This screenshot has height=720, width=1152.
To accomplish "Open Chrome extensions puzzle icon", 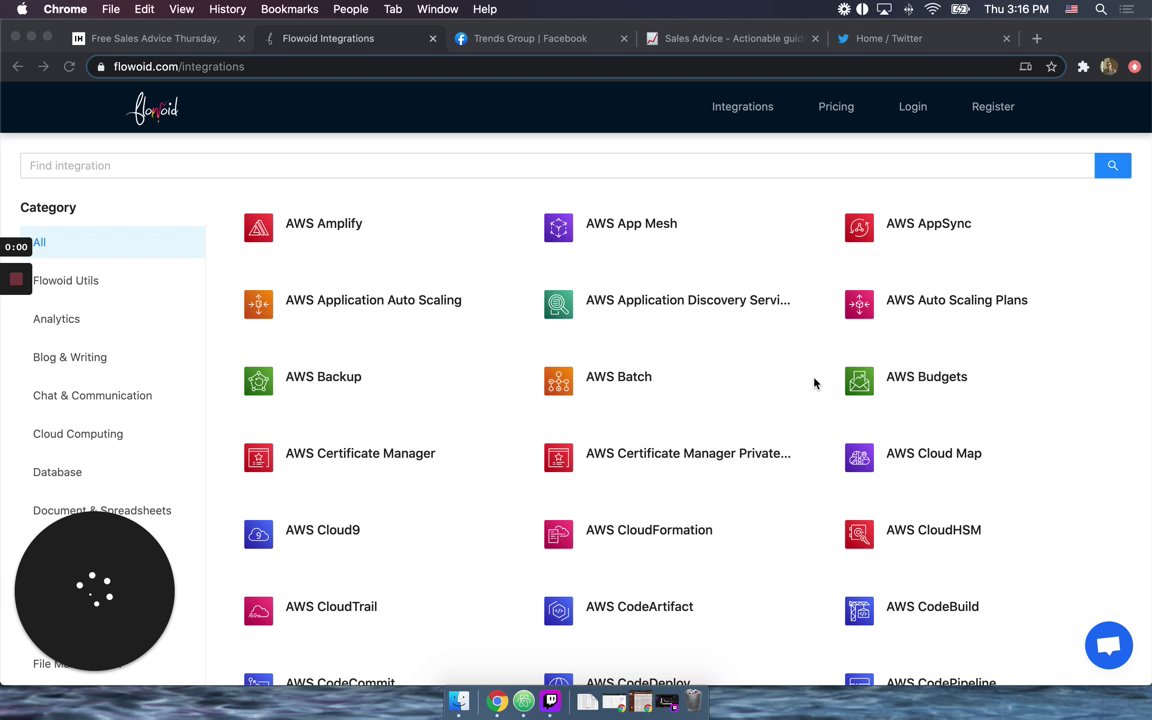I will click(x=1083, y=66).
